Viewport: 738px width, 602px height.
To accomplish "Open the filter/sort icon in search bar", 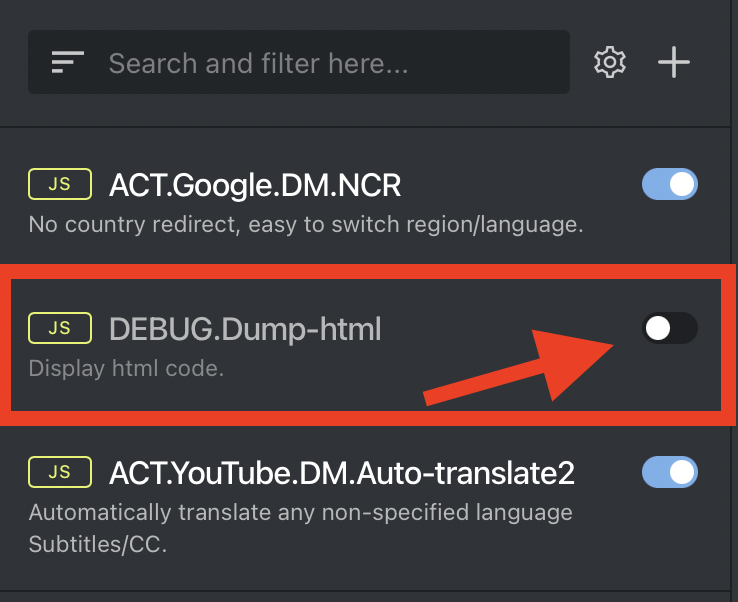I will pos(67,62).
